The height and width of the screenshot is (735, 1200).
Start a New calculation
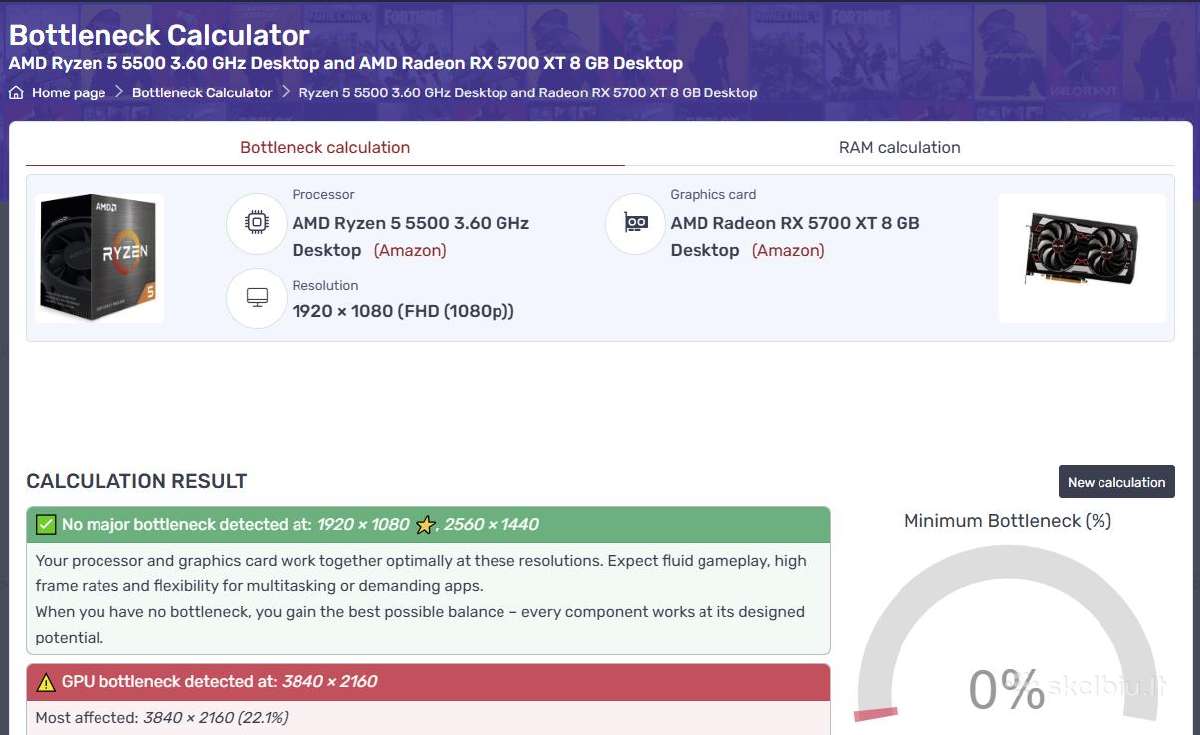(x=1116, y=482)
